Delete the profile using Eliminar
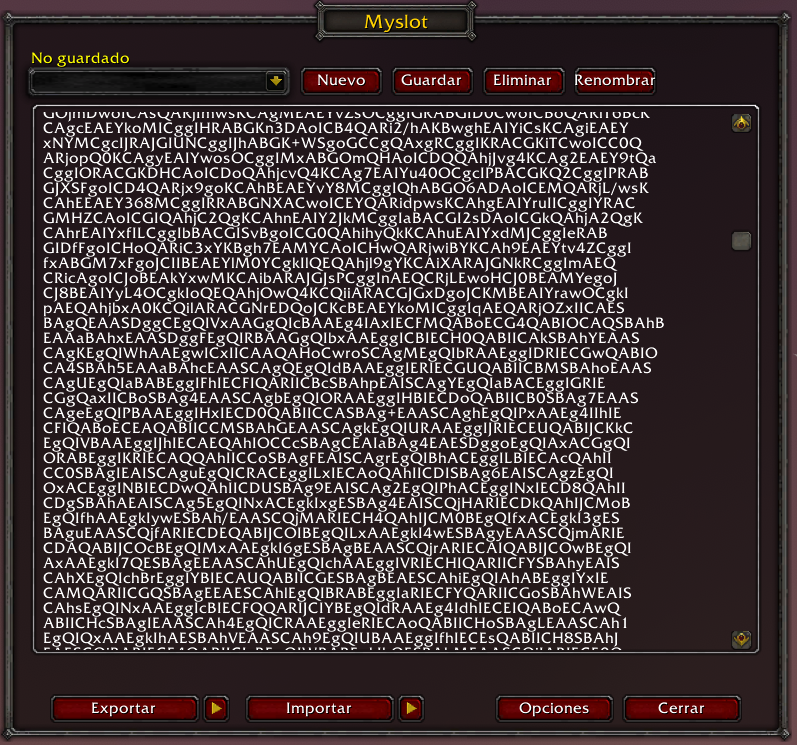Image resolution: width=797 pixels, height=745 pixels. coord(522,81)
